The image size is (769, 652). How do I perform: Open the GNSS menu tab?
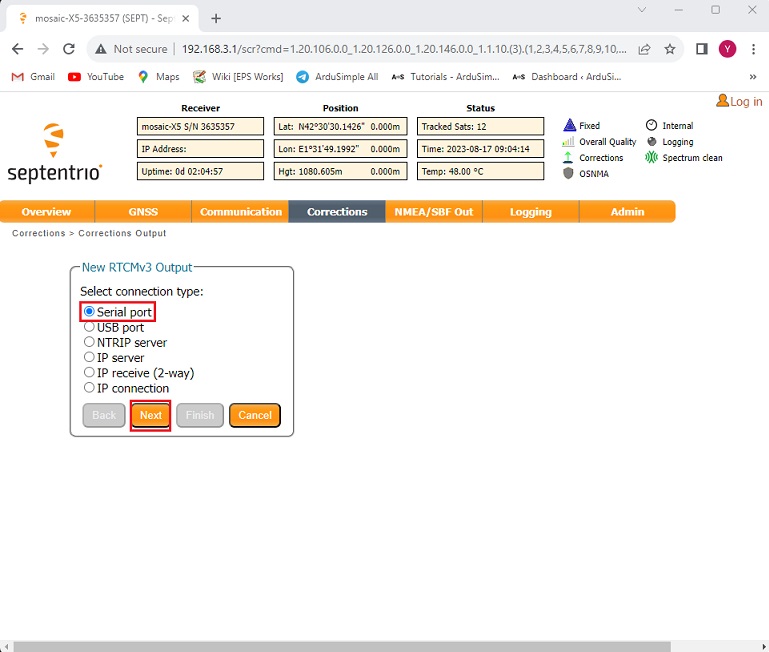click(143, 212)
